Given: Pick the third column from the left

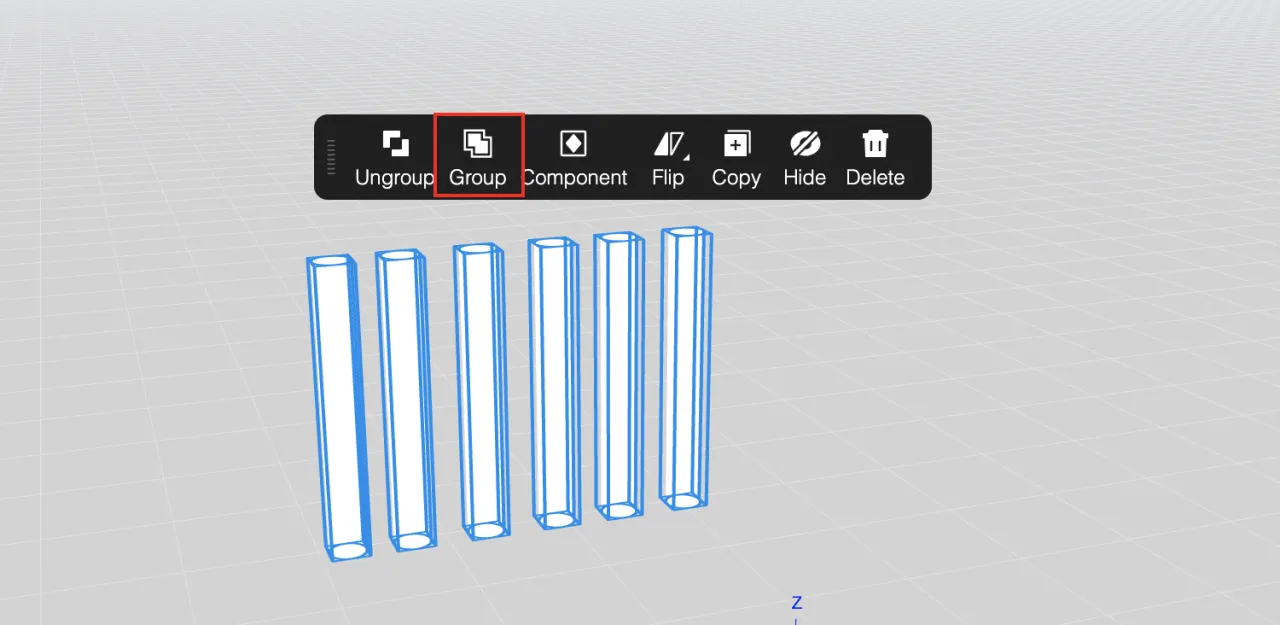Looking at the screenshot, I should pyautogui.click(x=479, y=388).
